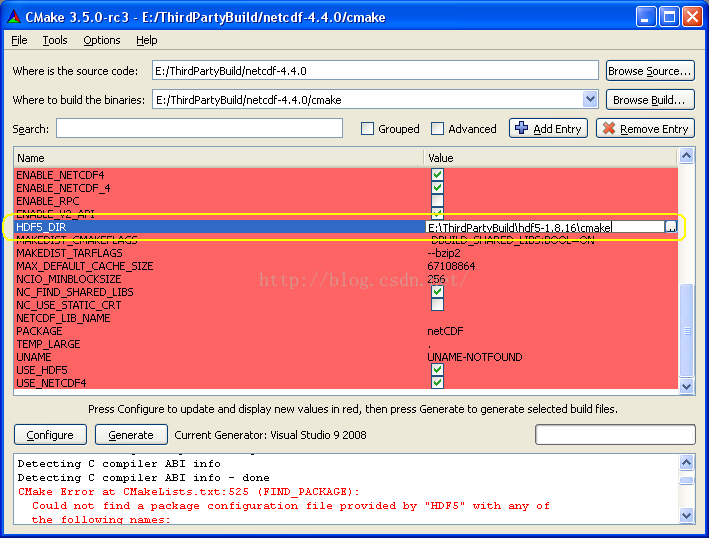Viewport: 709px width, 538px height.
Task: Click the output log down arrow
Action: (686, 515)
